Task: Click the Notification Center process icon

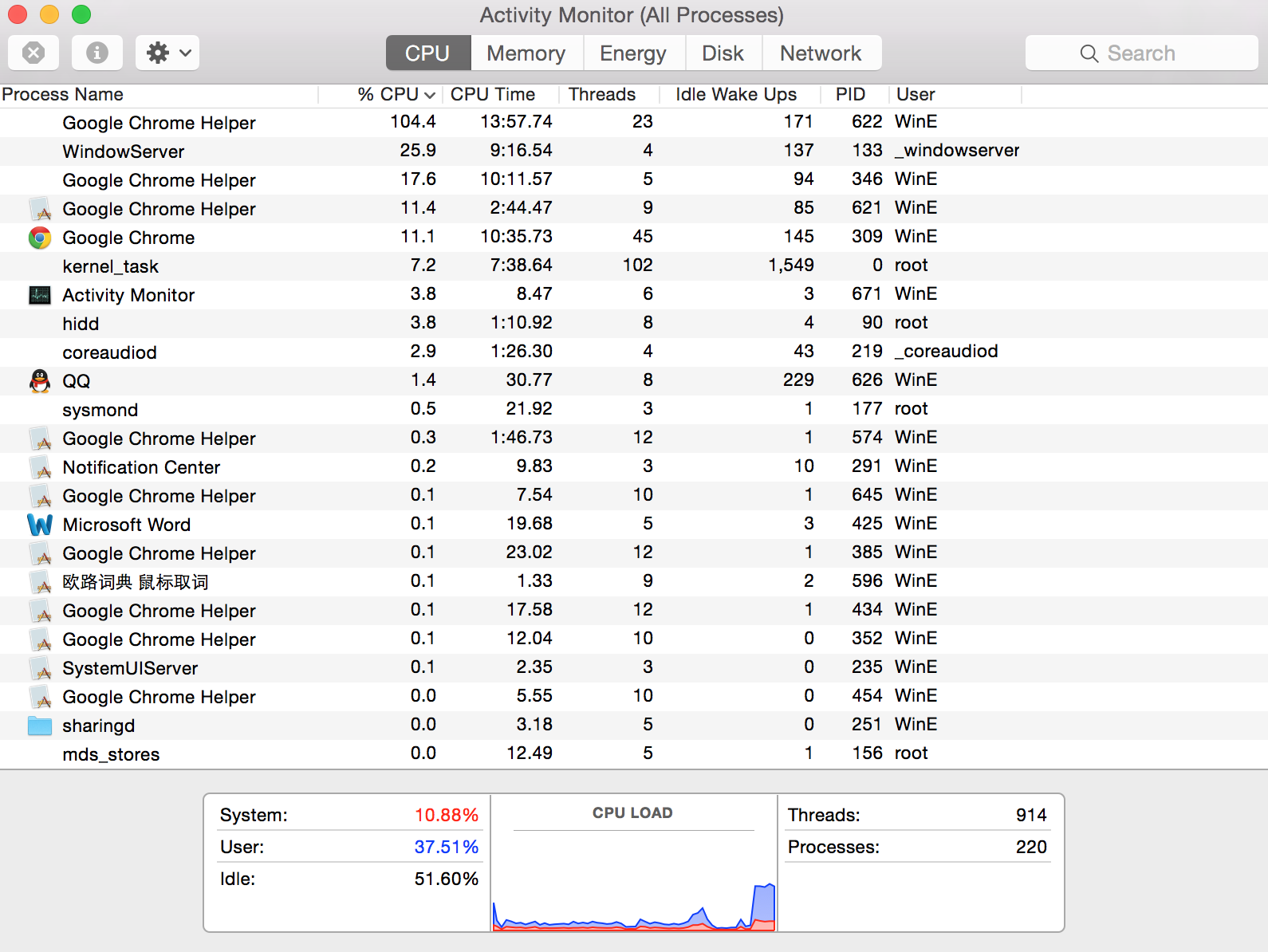Action: pos(40,467)
